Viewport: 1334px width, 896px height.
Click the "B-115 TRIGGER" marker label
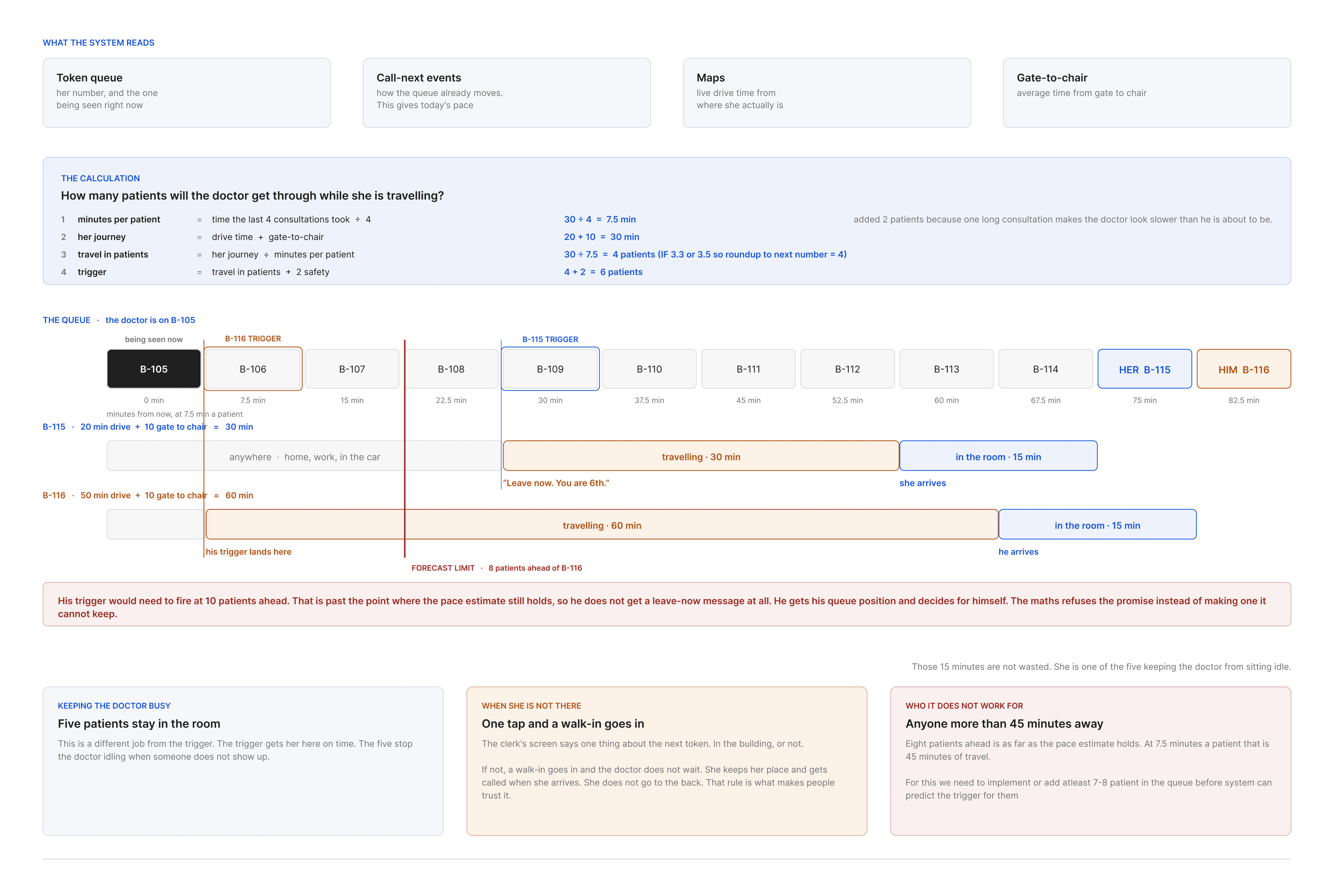pyautogui.click(x=550, y=339)
